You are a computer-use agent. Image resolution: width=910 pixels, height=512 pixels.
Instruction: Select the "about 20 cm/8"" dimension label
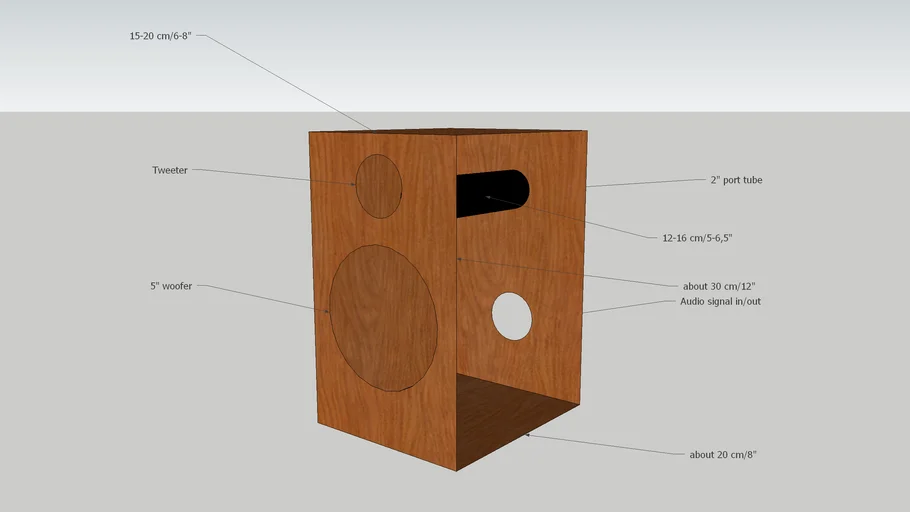723,455
